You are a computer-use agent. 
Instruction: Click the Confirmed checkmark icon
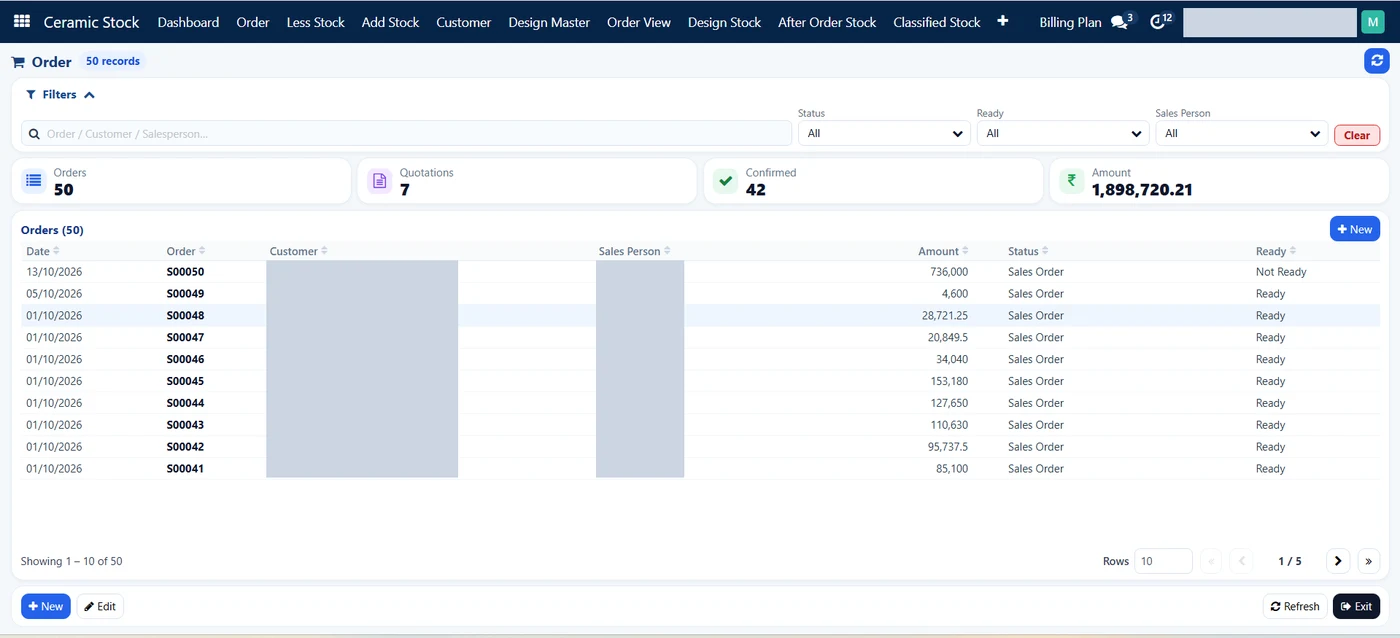click(725, 181)
